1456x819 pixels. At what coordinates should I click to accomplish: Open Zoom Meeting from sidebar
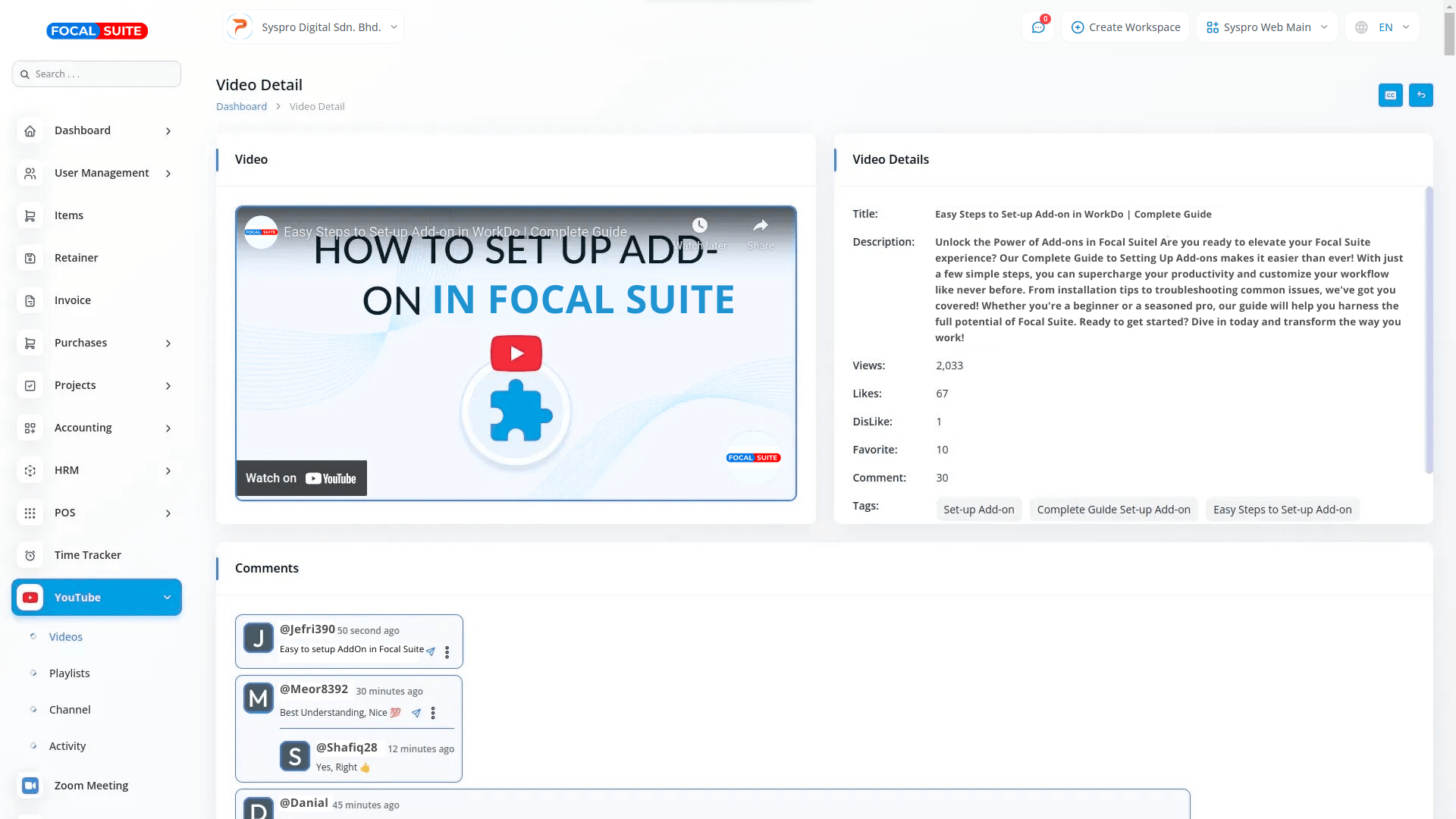coord(91,786)
